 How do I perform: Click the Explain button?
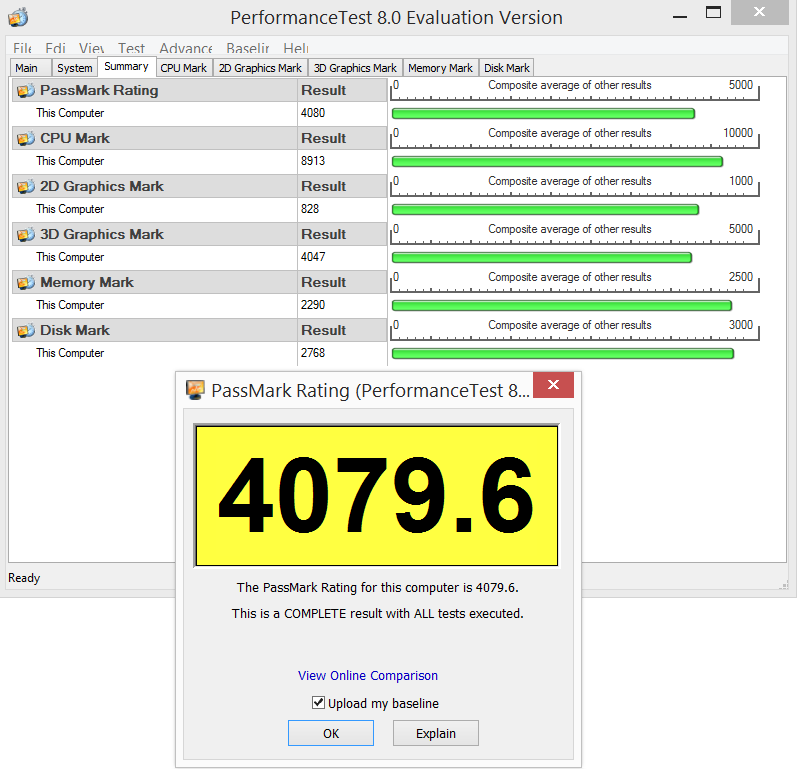click(x=436, y=733)
